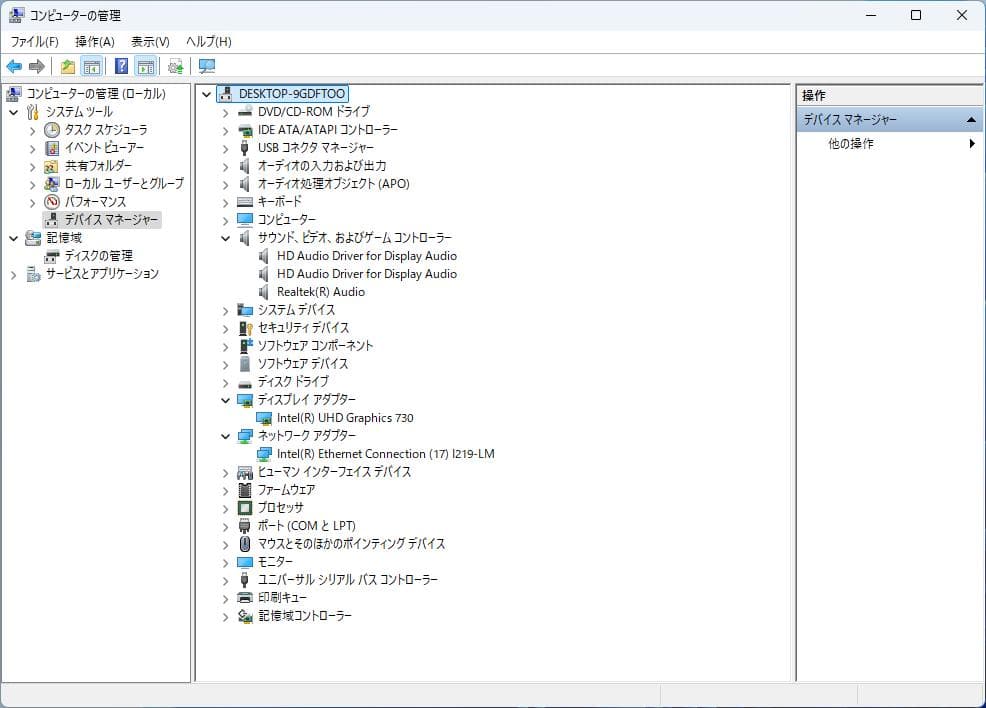Click the remote desktop icon on the toolbar
This screenshot has width=986, height=708.
pyautogui.click(x=207, y=66)
